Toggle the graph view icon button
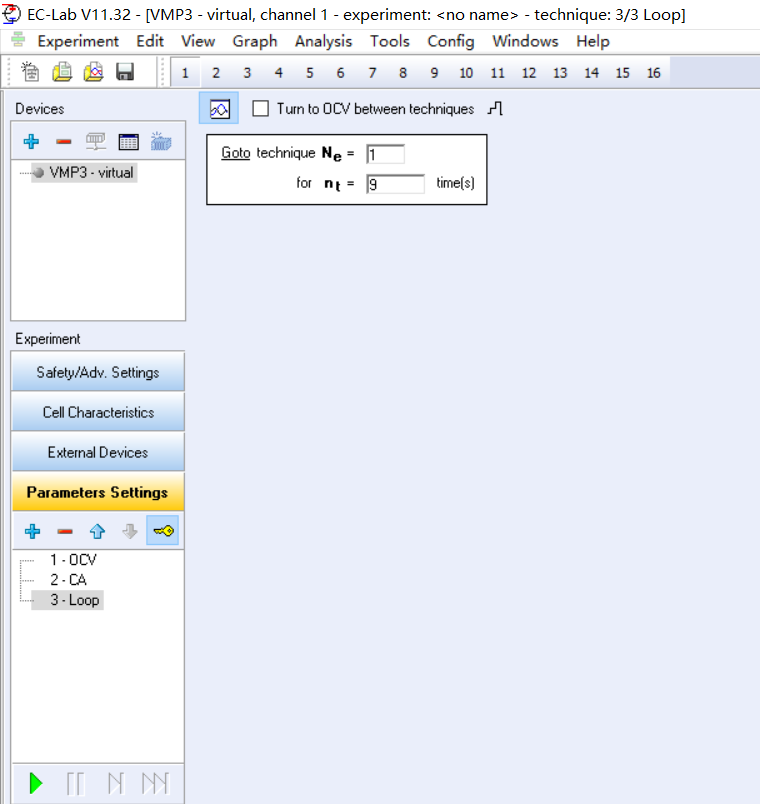 pyautogui.click(x=219, y=109)
